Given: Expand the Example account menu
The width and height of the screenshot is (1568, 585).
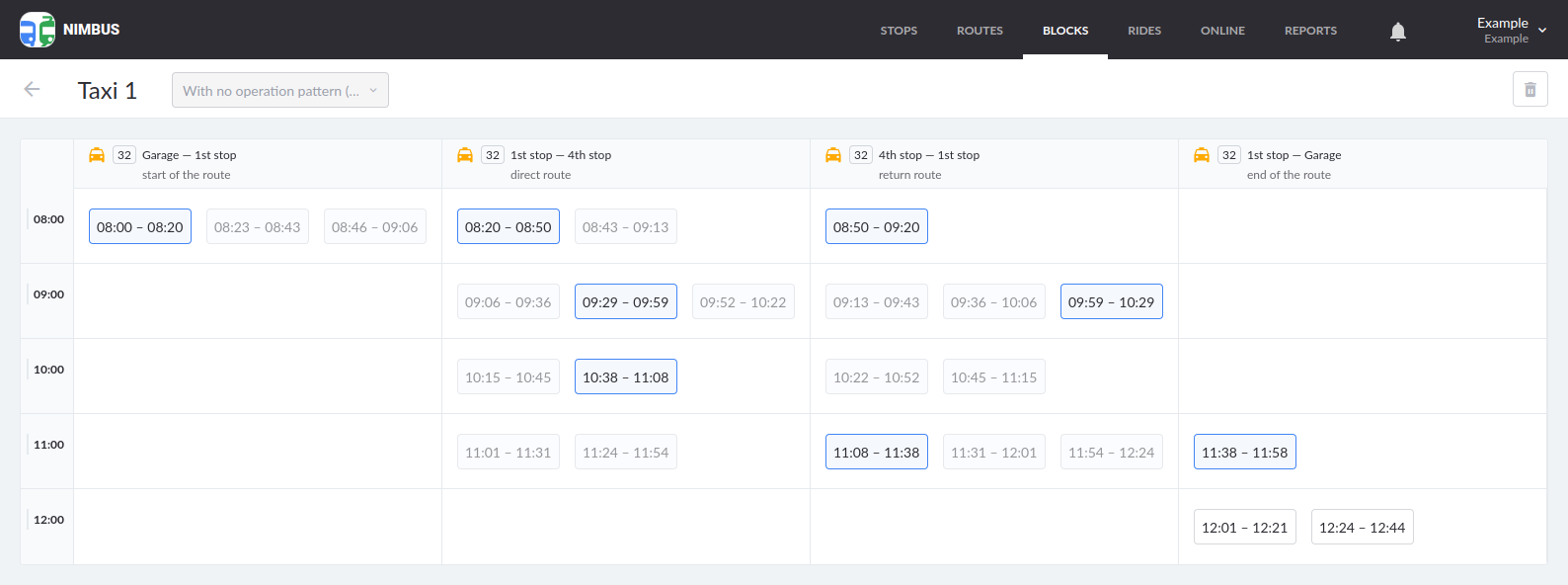Looking at the screenshot, I should [x=1511, y=30].
